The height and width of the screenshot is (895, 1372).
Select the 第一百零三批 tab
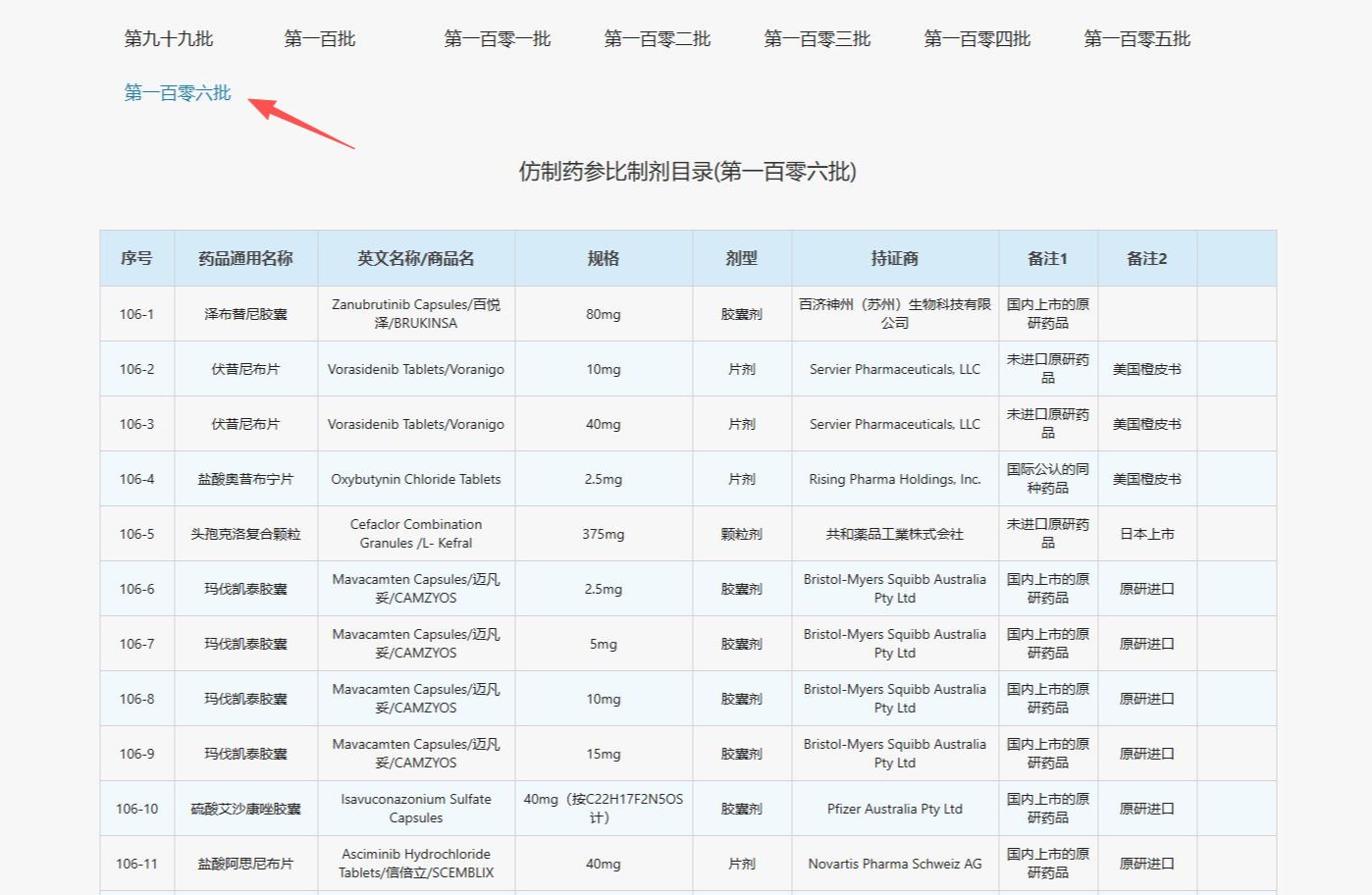(x=817, y=39)
